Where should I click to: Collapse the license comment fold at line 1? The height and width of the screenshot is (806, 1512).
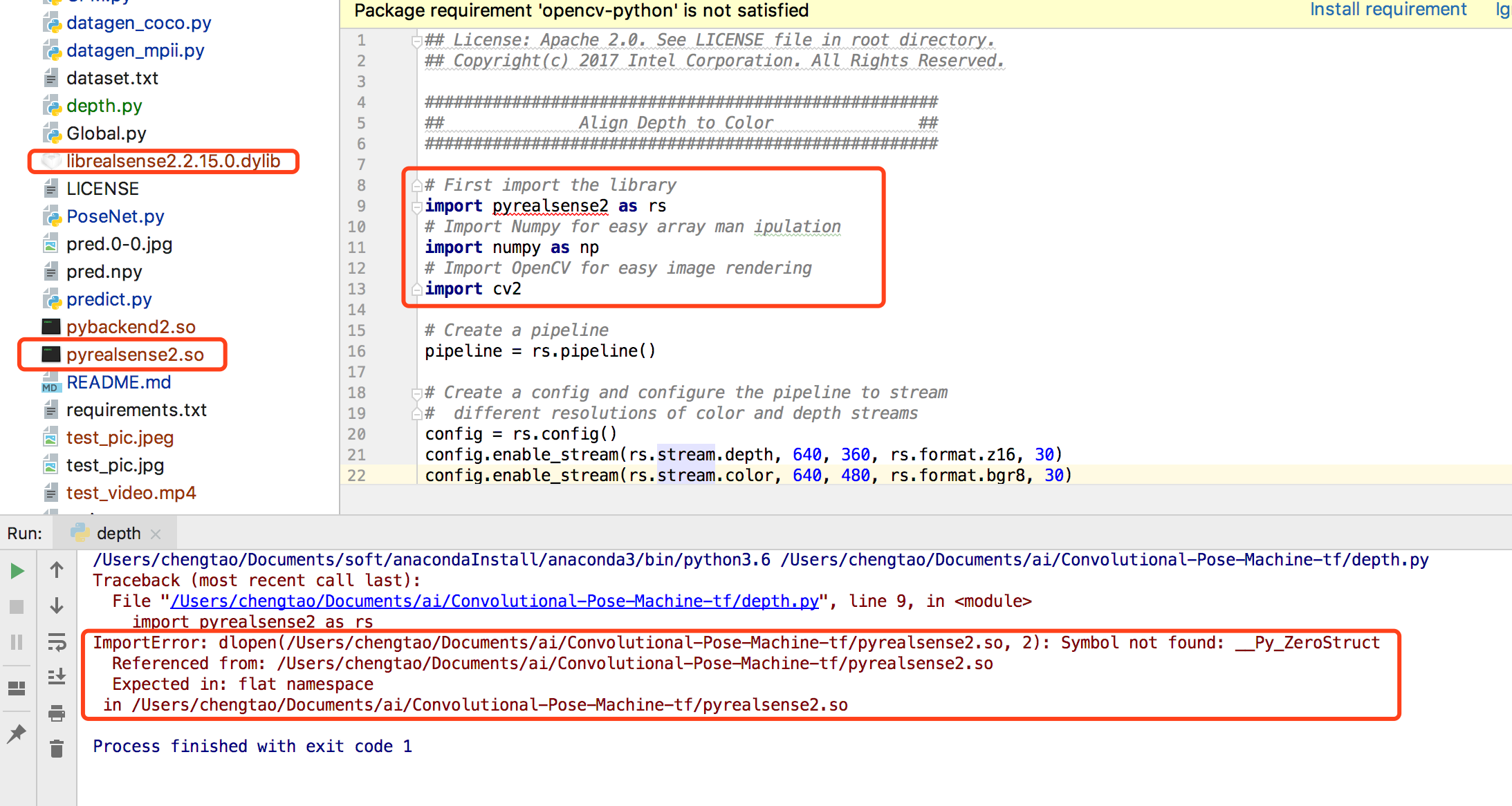pos(416,40)
